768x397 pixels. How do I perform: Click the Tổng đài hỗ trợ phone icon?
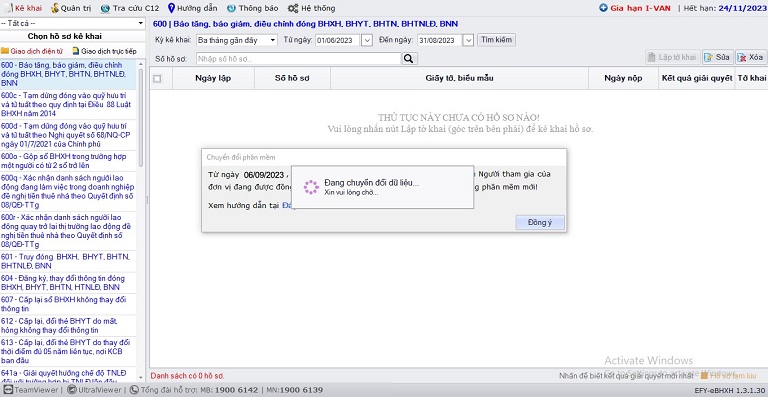(134, 390)
